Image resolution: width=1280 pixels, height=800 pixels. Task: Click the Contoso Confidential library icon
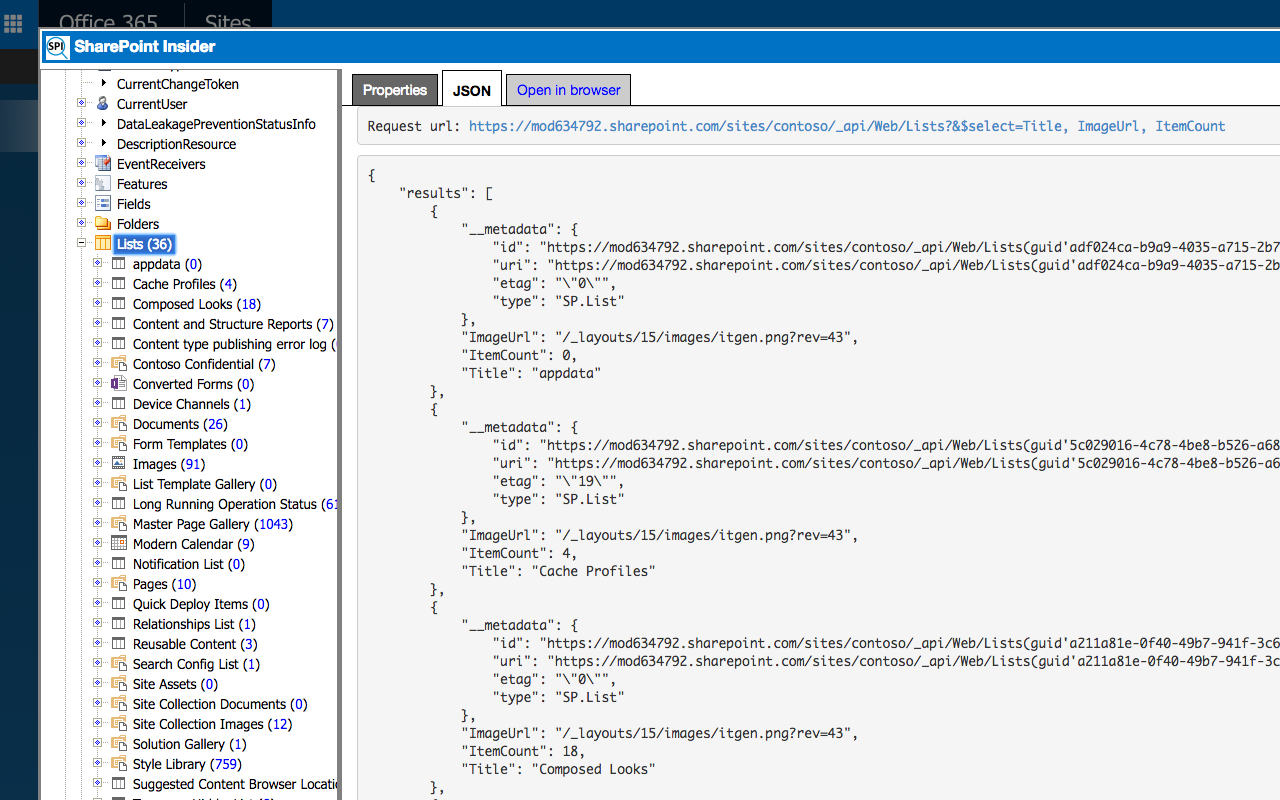click(118, 364)
